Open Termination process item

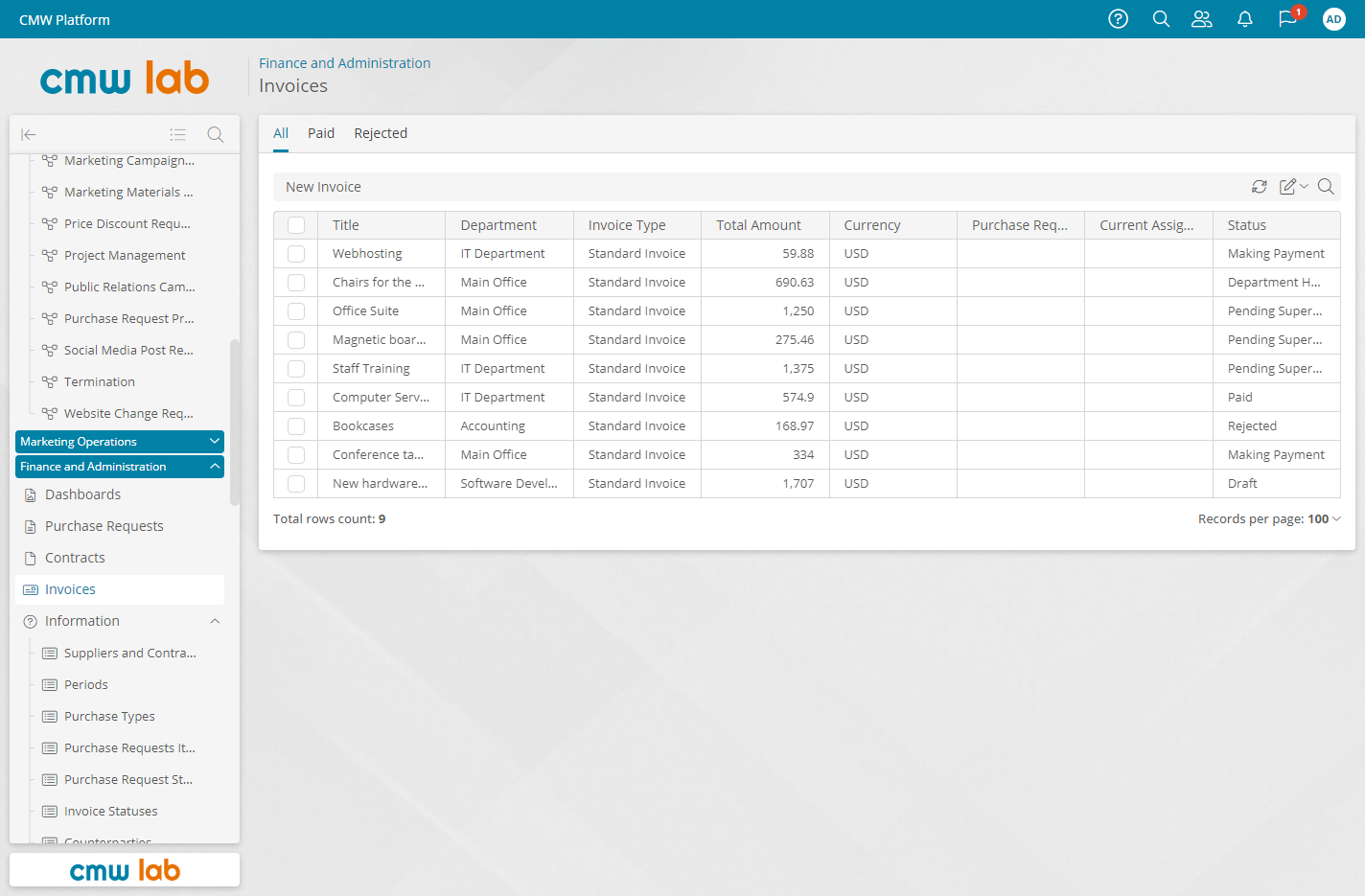tap(100, 382)
